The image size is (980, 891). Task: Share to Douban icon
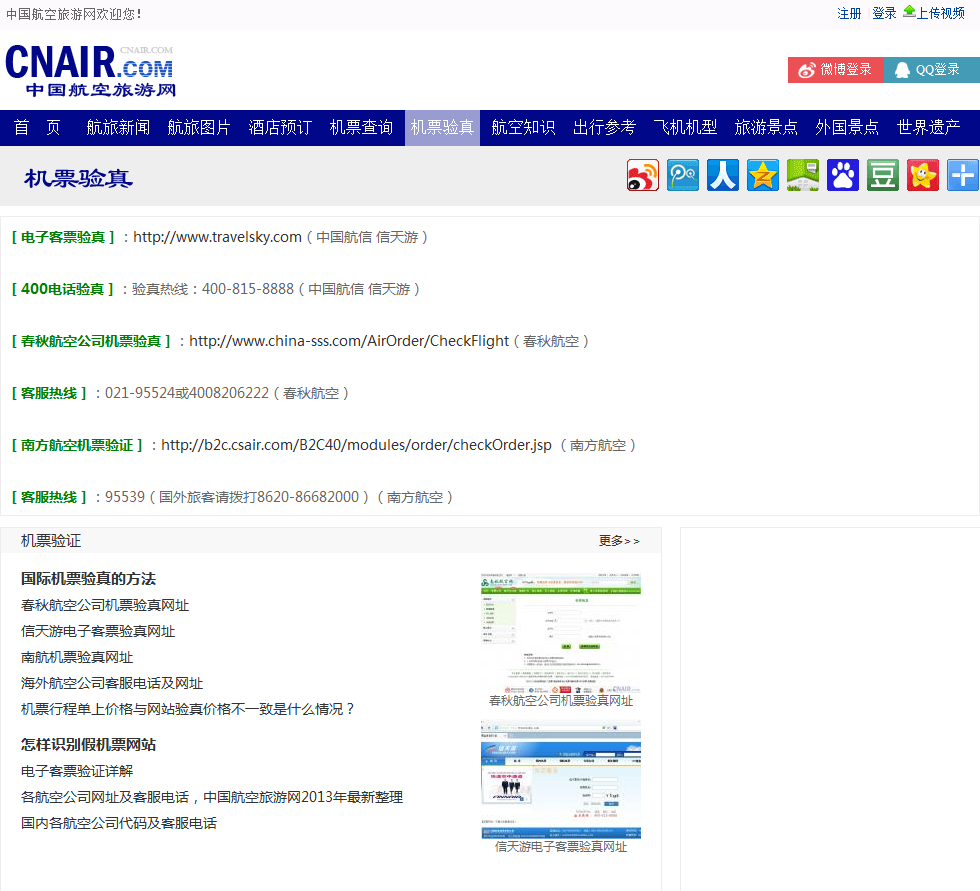[882, 175]
